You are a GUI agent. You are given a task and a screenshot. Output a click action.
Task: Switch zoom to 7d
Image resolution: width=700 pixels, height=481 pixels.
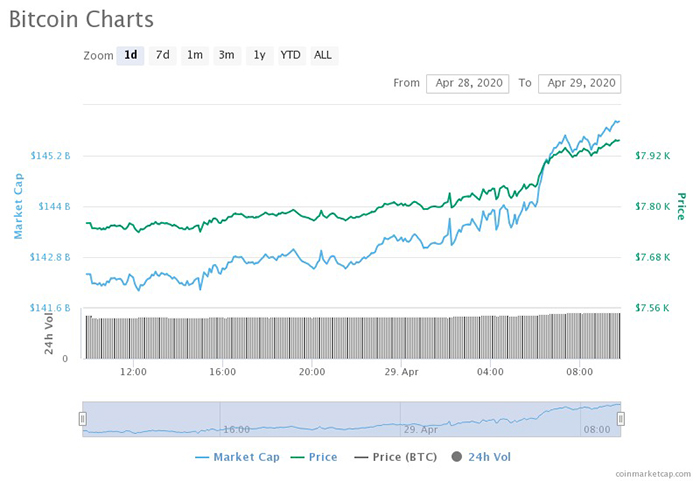162,55
